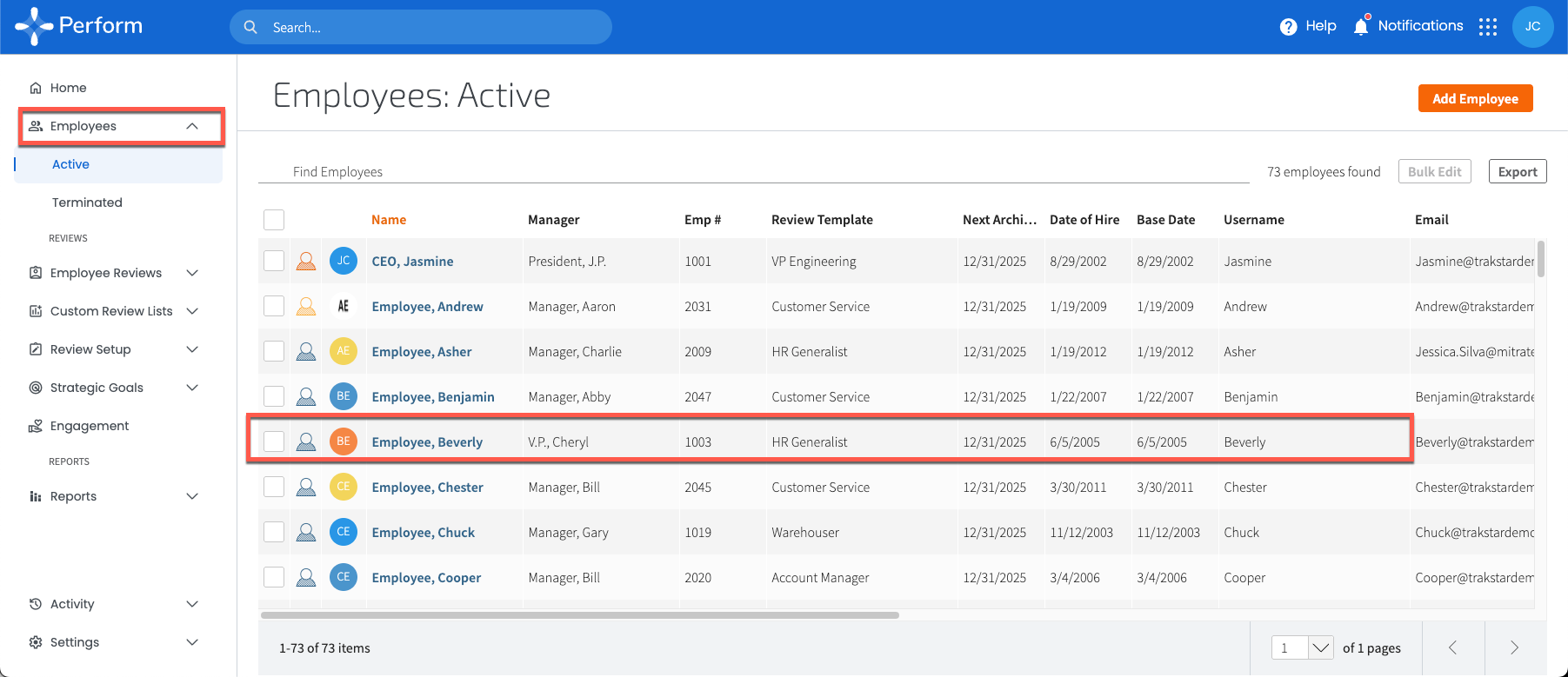Image resolution: width=1568 pixels, height=677 pixels.
Task: Click the orange person icon for Jasmine CEO
Action: 306,262
